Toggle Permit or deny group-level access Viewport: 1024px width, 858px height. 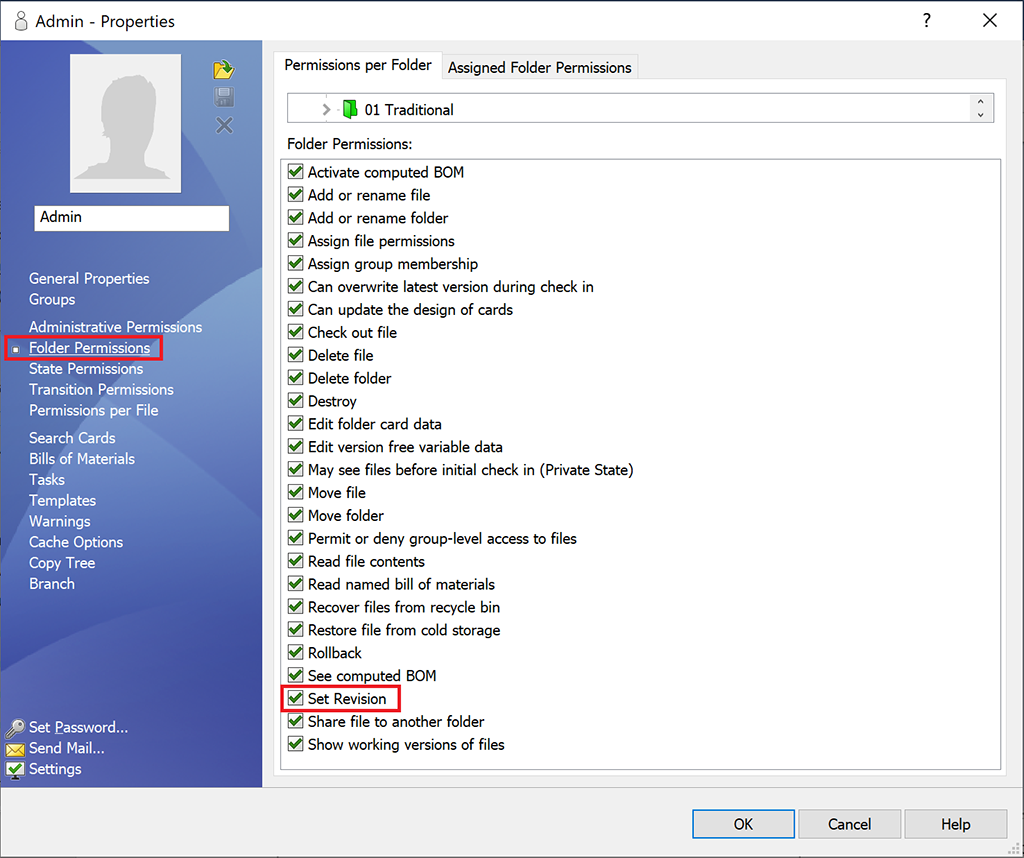pos(295,538)
